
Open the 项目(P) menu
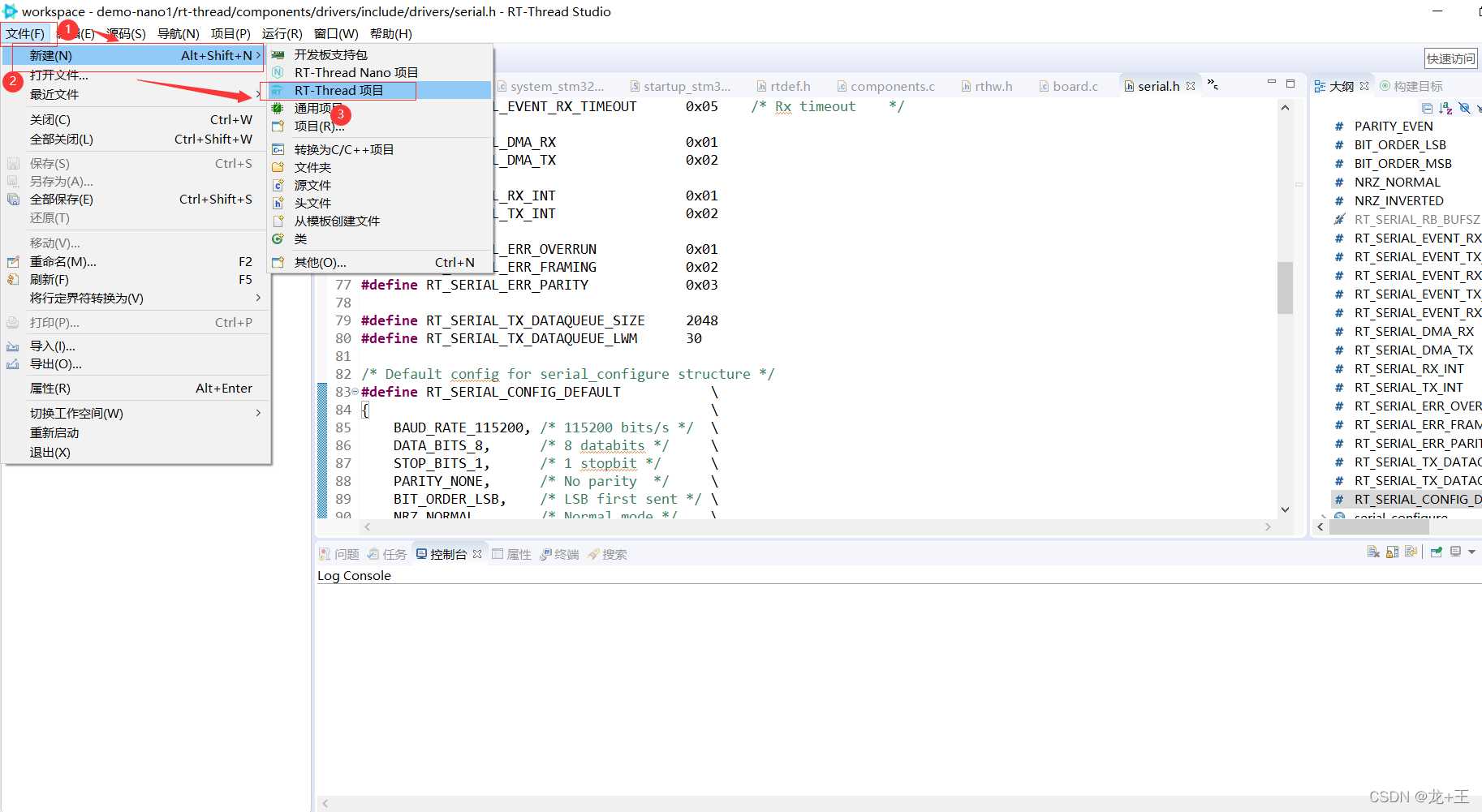[230, 33]
